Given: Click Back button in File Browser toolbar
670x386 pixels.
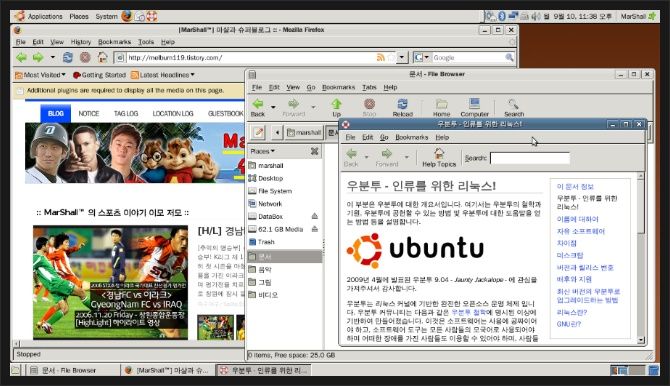Looking at the screenshot, I should click(x=258, y=108).
